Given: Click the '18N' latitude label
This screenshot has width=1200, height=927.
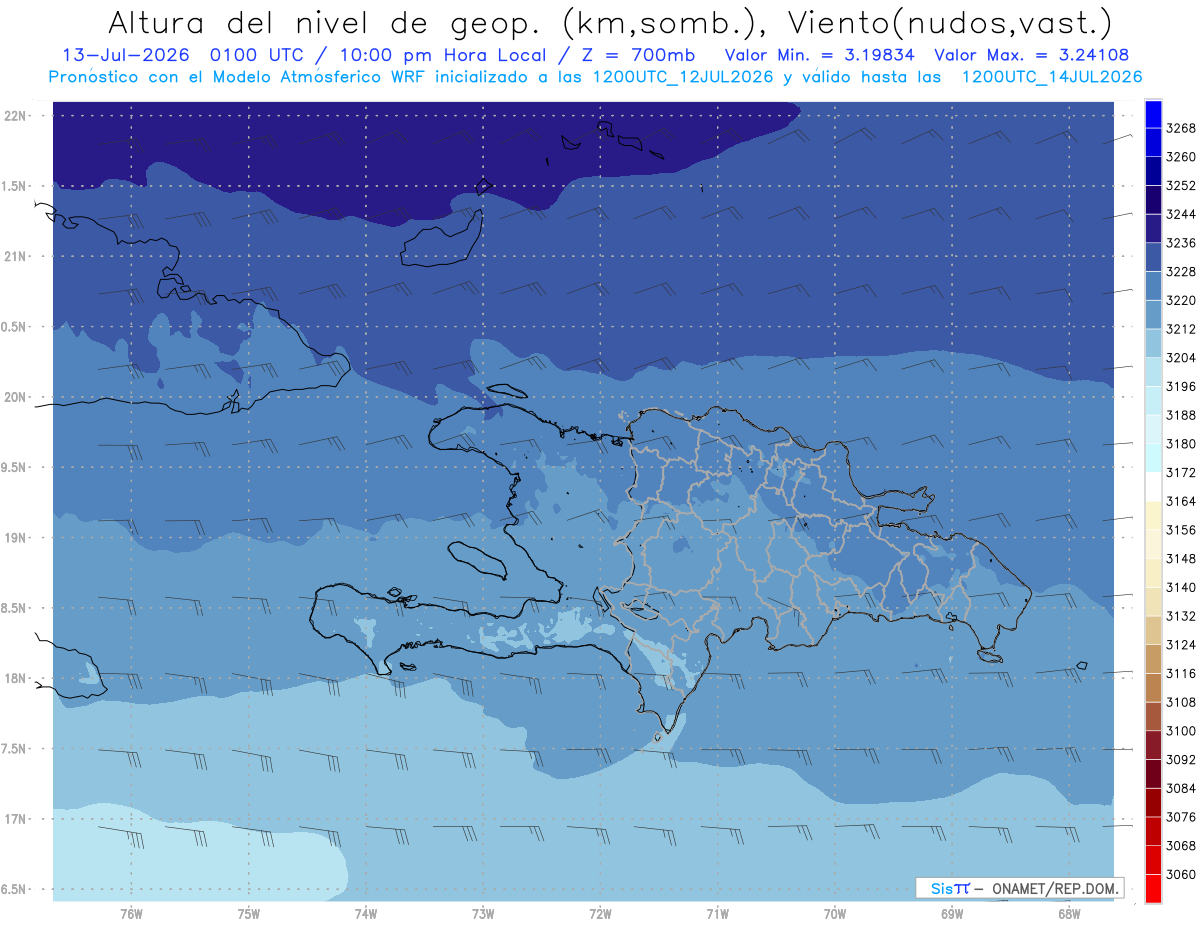Looking at the screenshot, I should click(15, 678).
